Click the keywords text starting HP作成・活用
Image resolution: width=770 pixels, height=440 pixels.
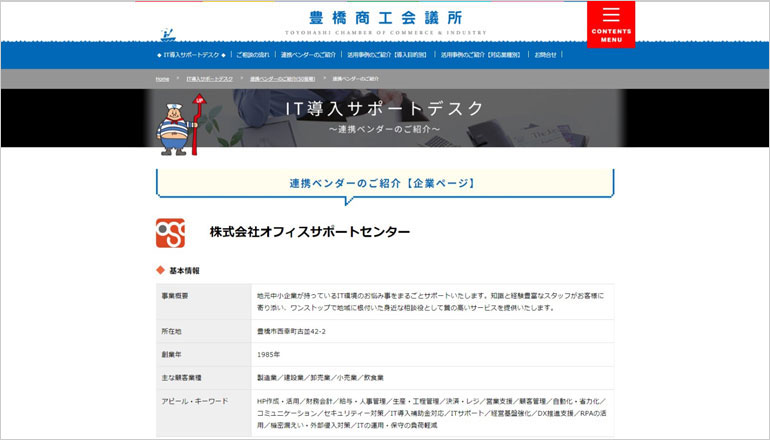[x=432, y=413]
